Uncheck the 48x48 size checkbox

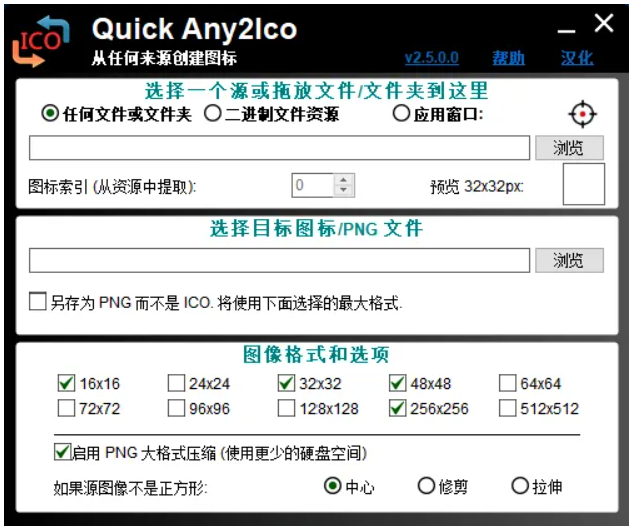[x=397, y=383]
